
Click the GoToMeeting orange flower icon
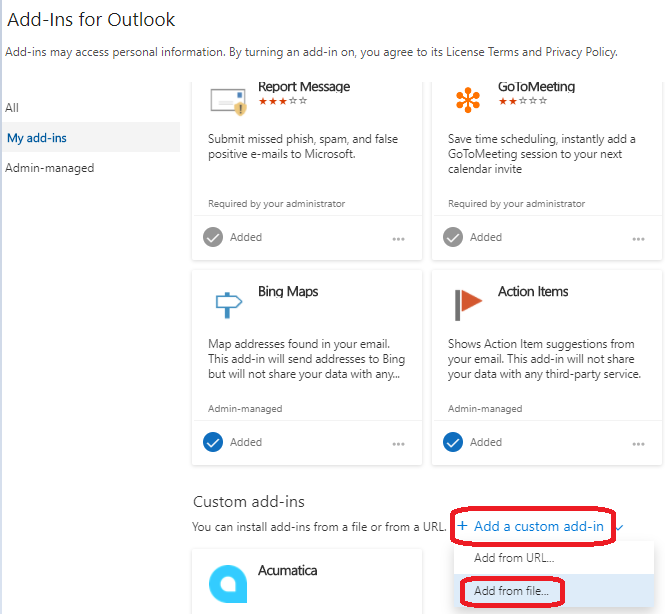coord(467,100)
